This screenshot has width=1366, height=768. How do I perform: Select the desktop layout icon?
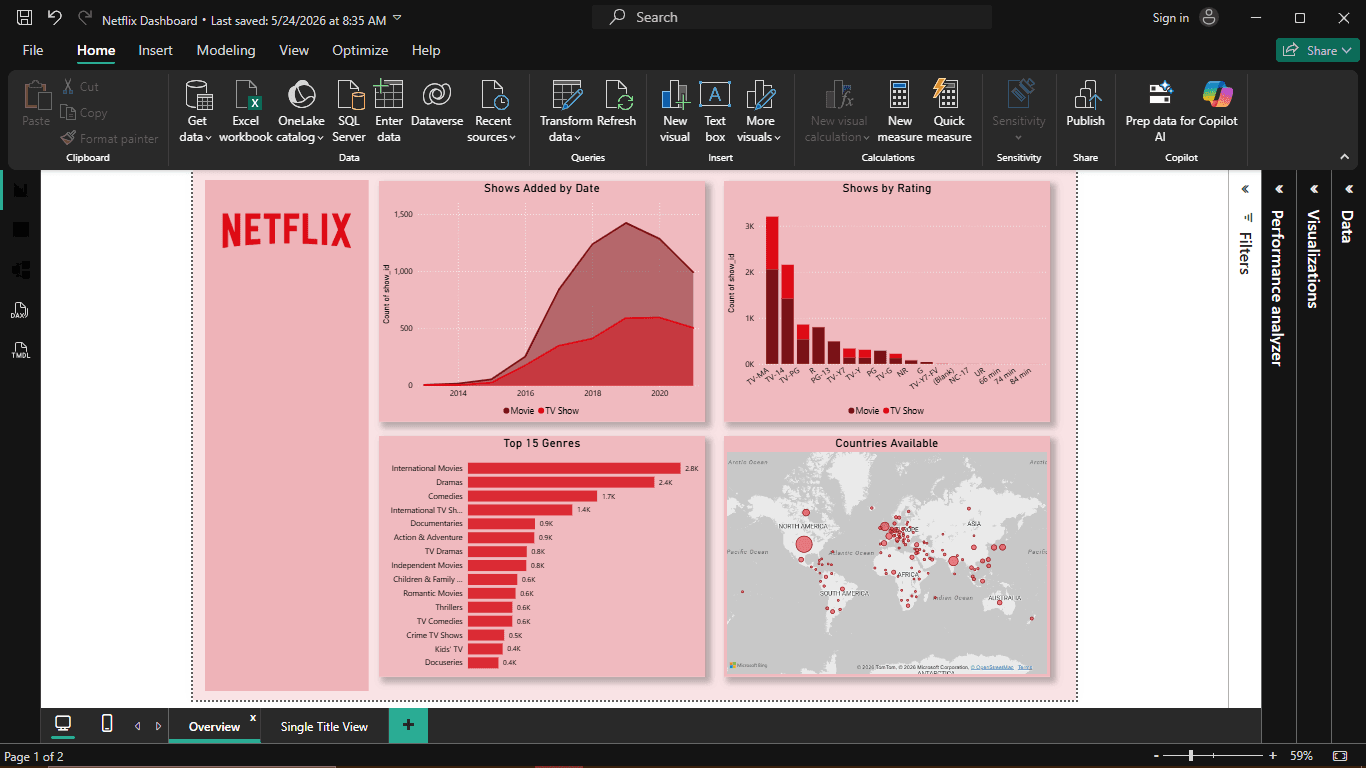coord(63,724)
